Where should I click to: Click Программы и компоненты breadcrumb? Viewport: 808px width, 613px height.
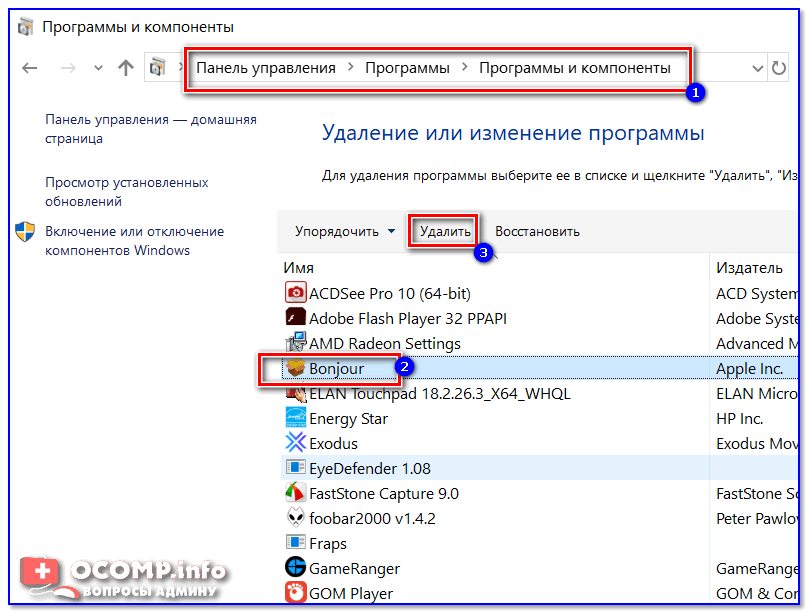[575, 68]
